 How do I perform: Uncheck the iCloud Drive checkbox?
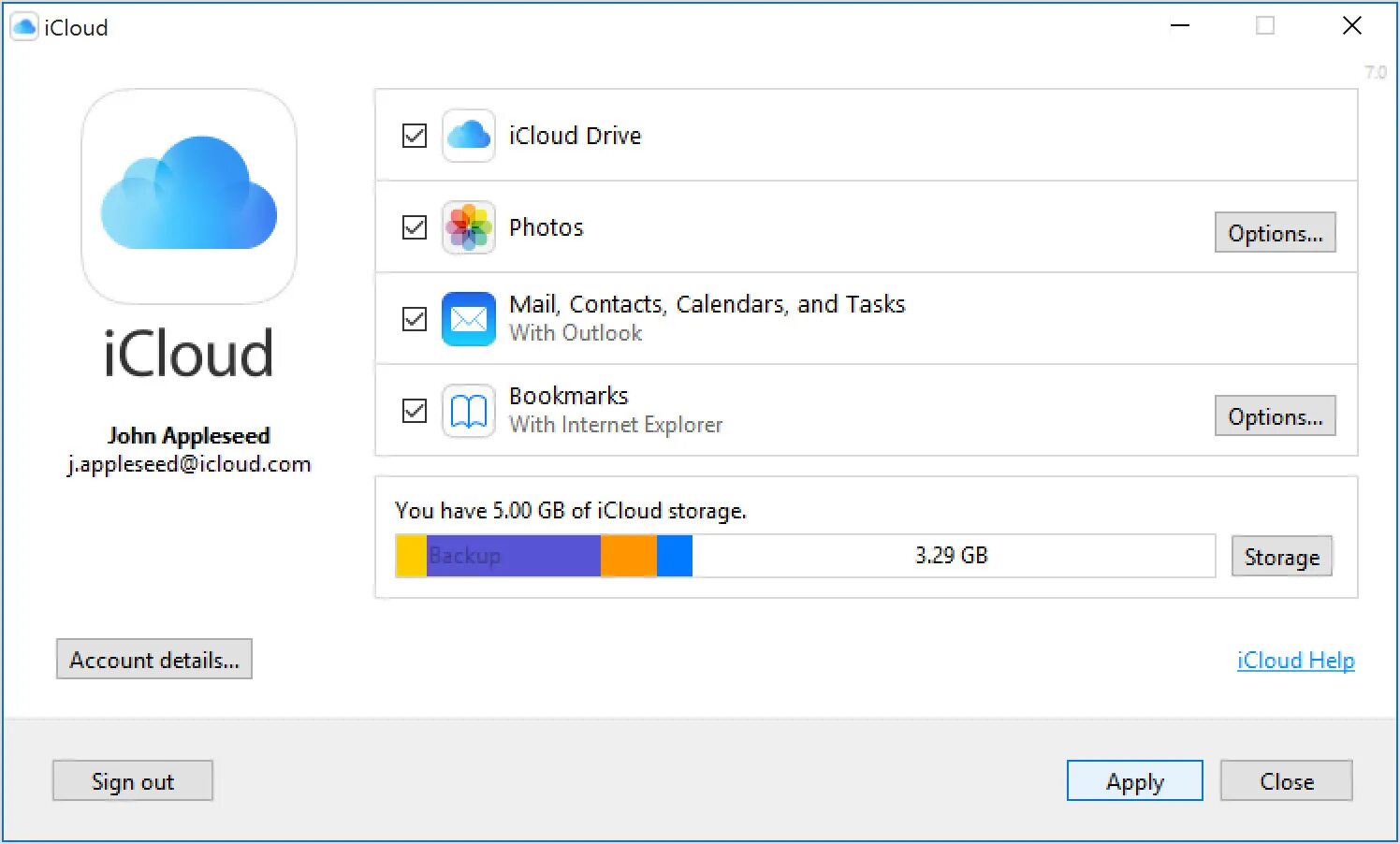415,136
